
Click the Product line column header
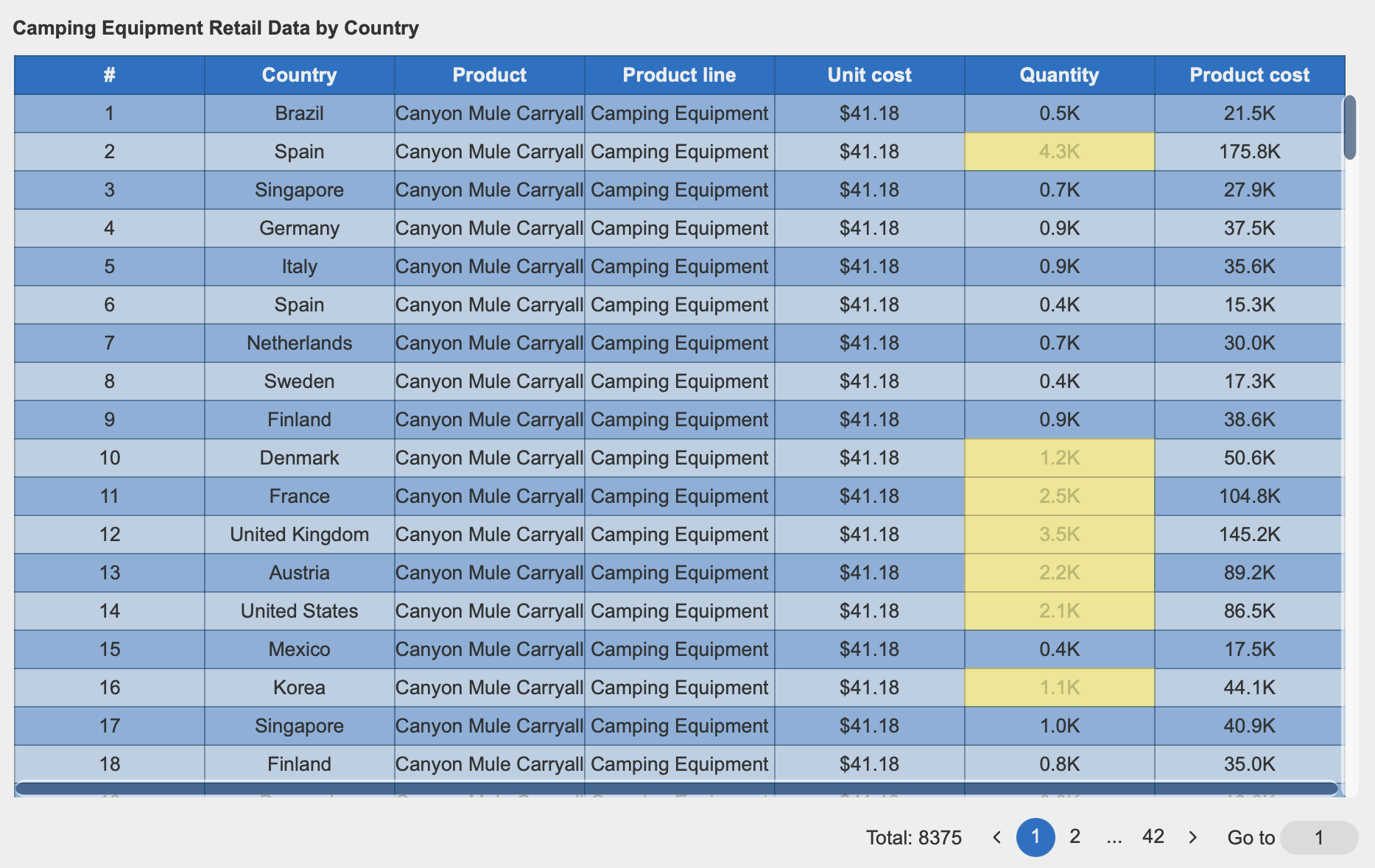(x=679, y=75)
